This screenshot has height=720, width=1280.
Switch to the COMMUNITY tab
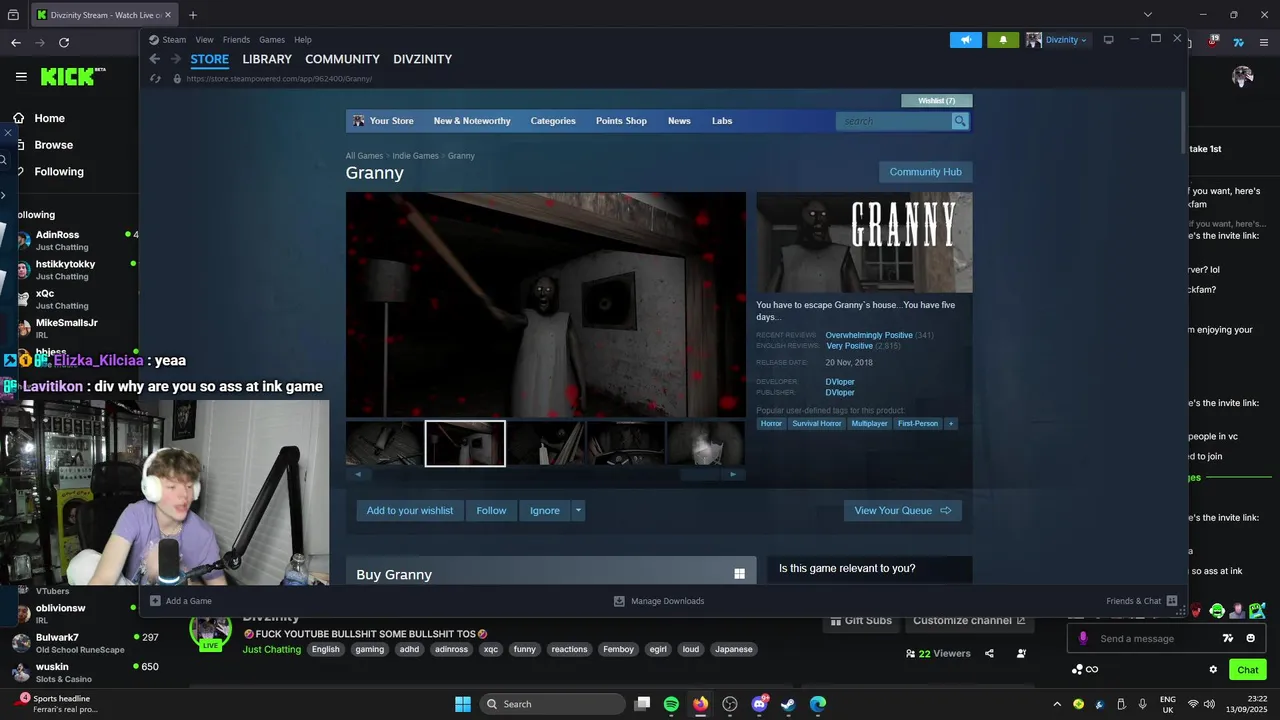point(342,59)
